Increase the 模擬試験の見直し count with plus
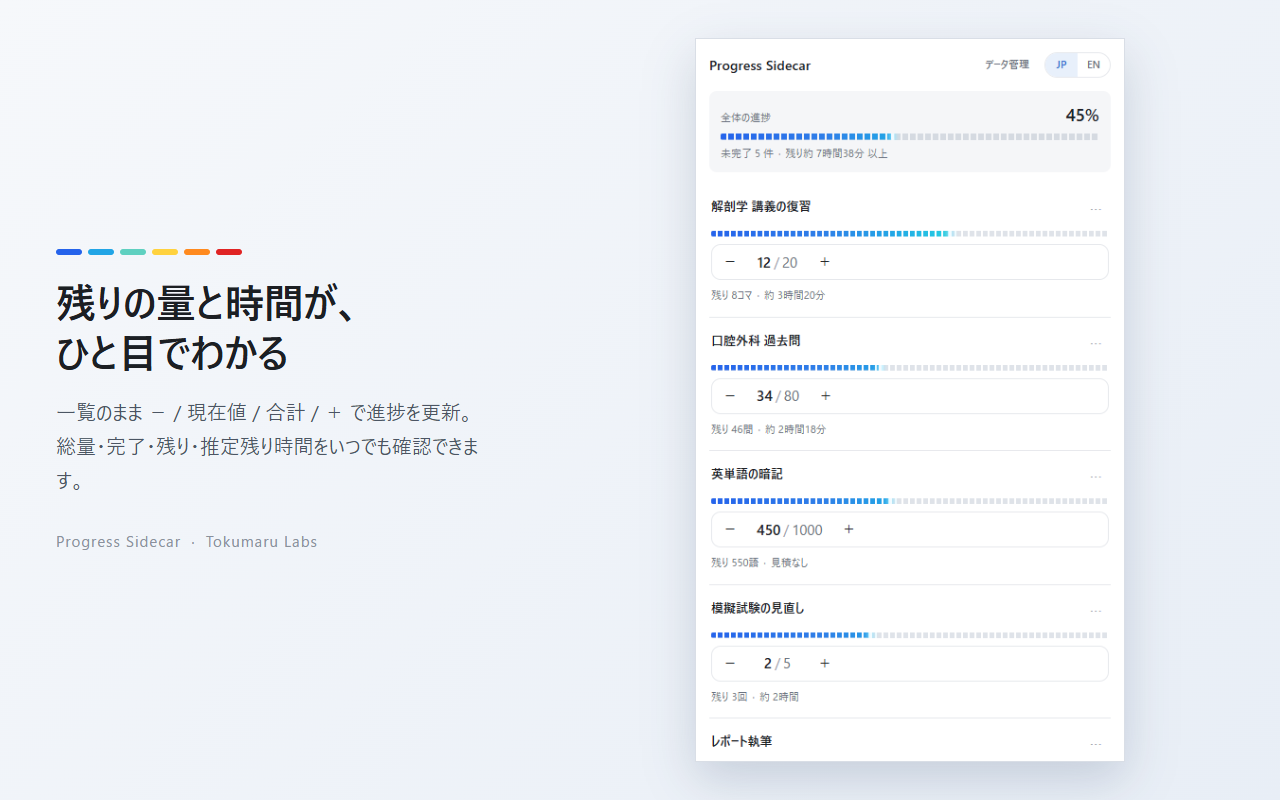The height and width of the screenshot is (800, 1280). [x=825, y=663]
